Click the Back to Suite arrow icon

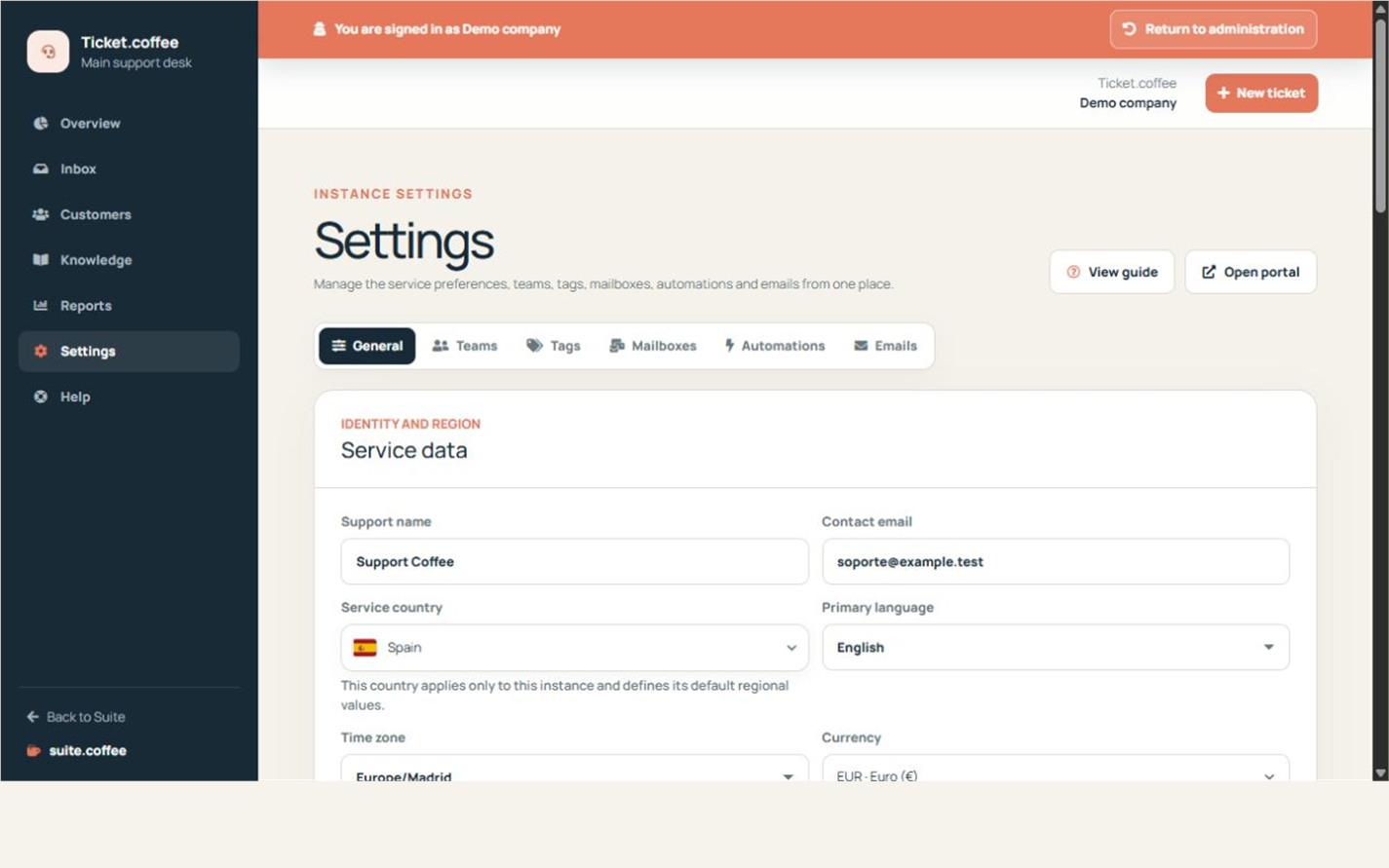tap(33, 716)
